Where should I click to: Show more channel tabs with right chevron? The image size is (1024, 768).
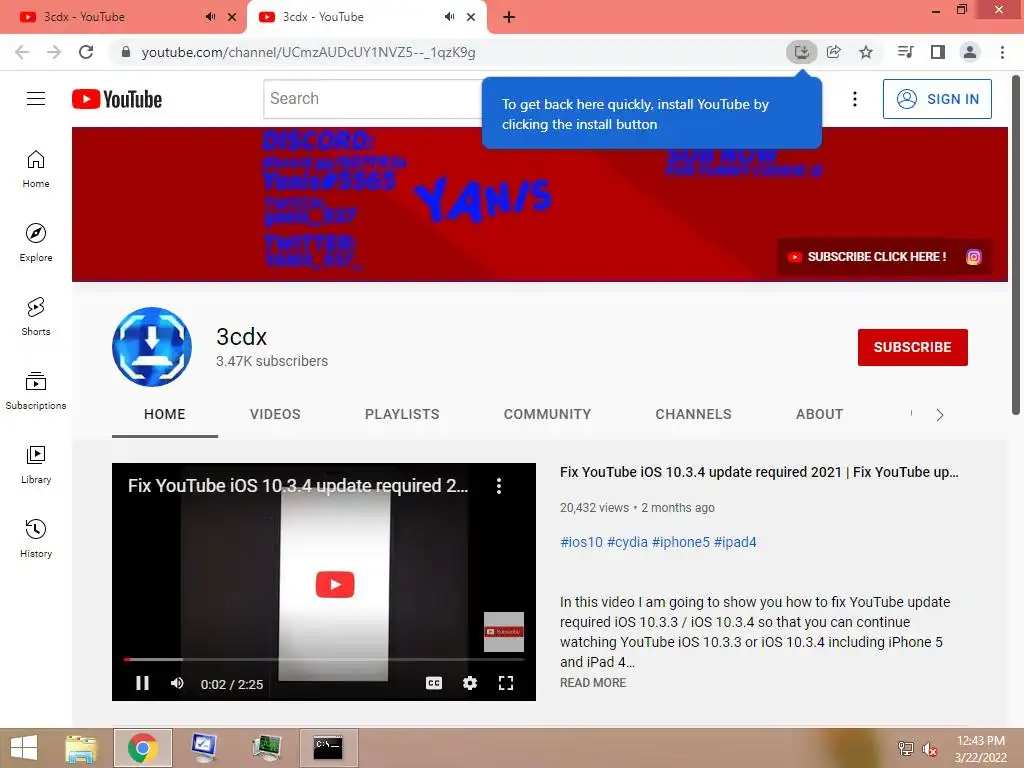point(940,415)
